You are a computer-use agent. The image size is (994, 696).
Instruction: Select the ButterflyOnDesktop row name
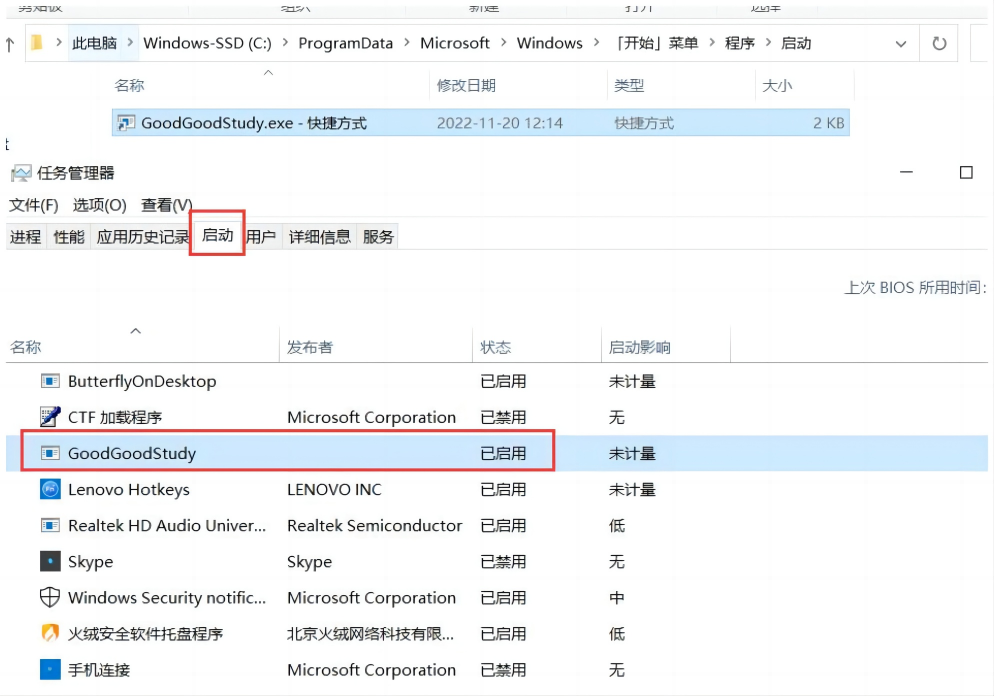[x=142, y=381]
